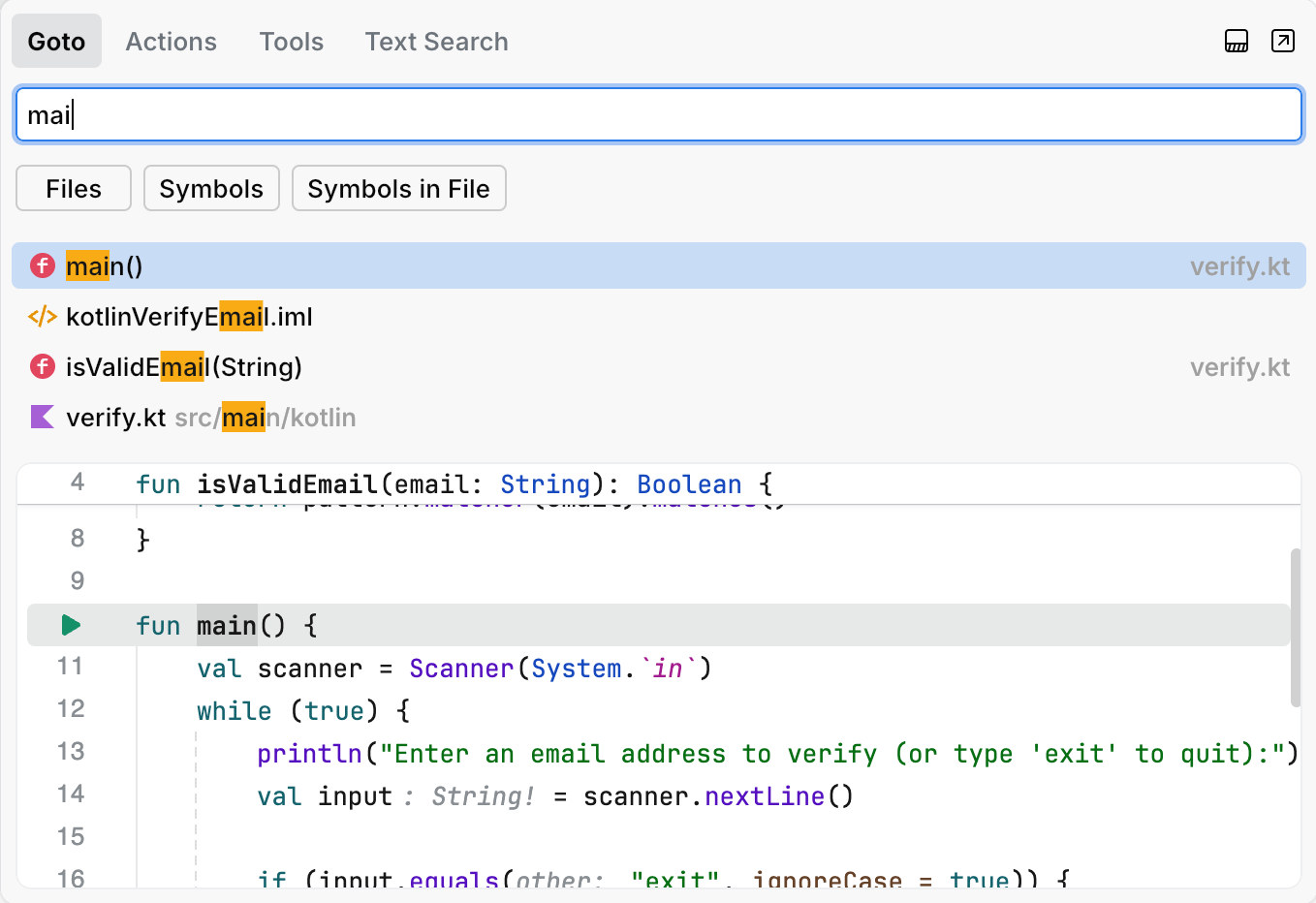Toggle the Files filter
Image resolution: width=1316 pixels, height=903 pixels.
click(73, 188)
